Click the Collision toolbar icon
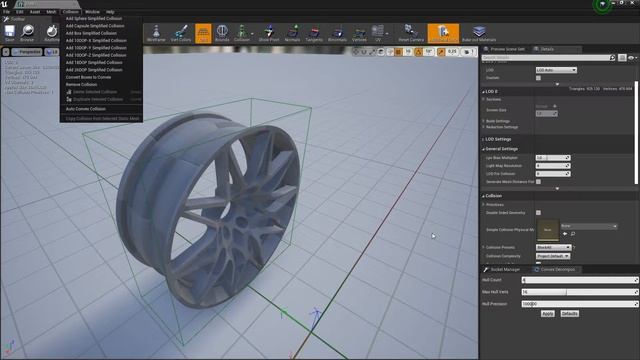The height and width of the screenshot is (360, 640). (x=241, y=33)
